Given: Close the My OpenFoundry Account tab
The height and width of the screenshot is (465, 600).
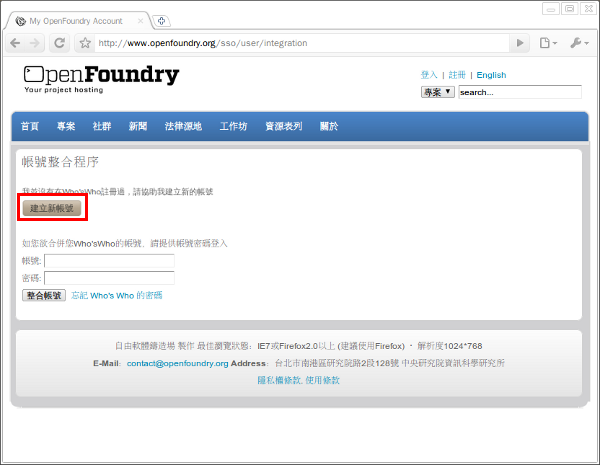Looking at the screenshot, I should tap(140, 21).
